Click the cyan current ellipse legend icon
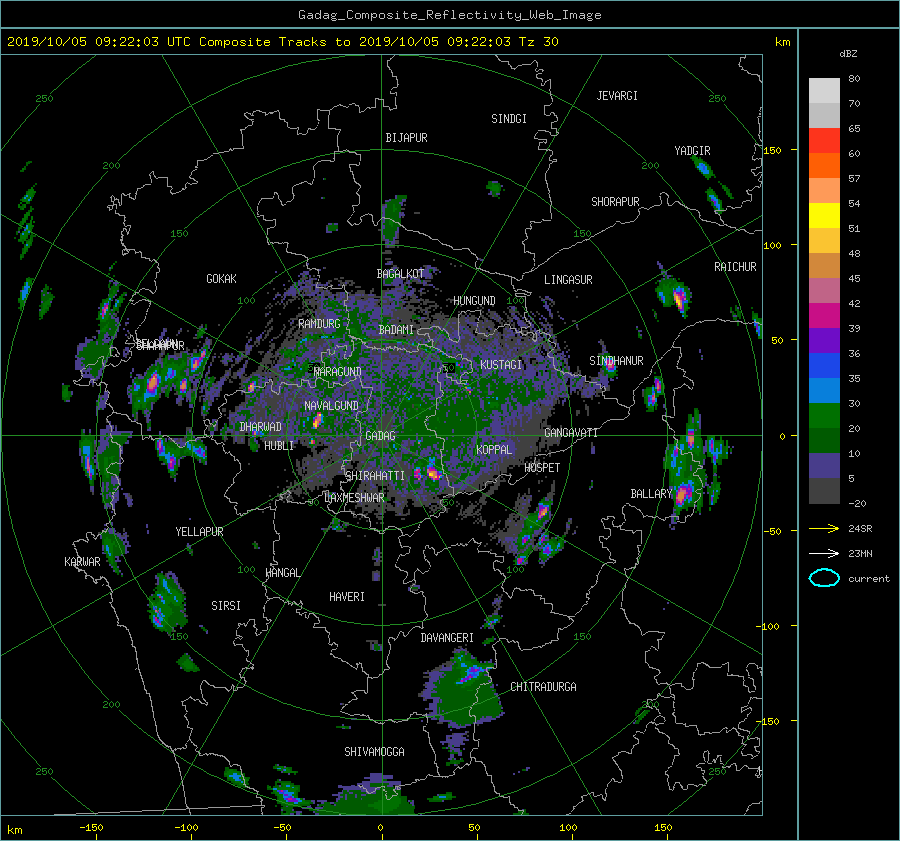Image resolution: width=900 pixels, height=841 pixels. tap(824, 578)
